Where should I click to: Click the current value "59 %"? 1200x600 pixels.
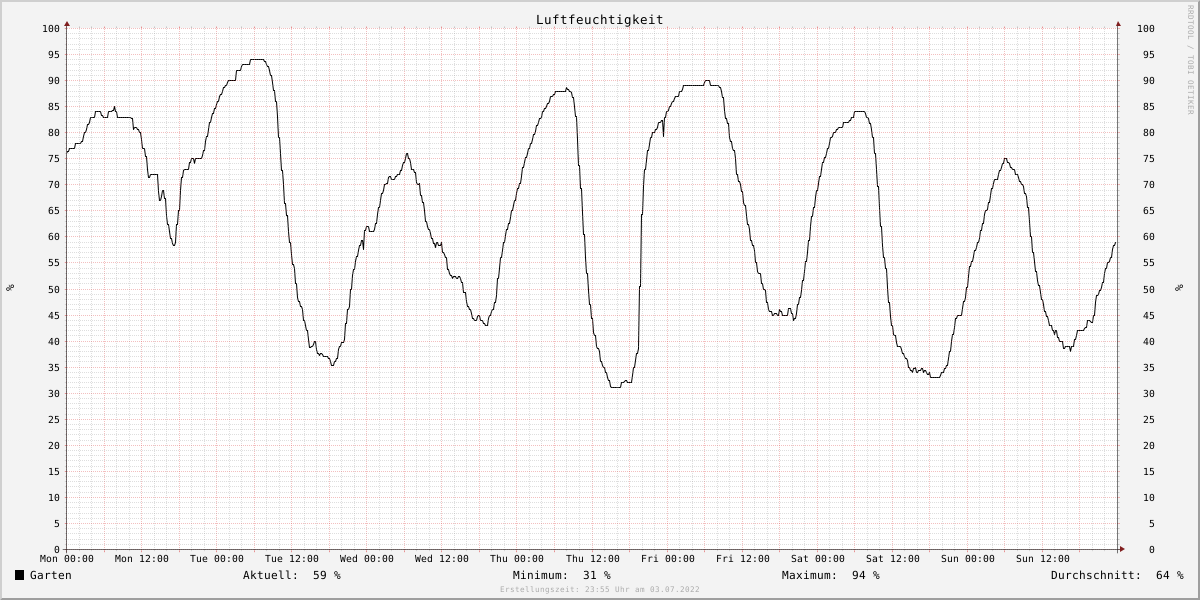click(327, 575)
